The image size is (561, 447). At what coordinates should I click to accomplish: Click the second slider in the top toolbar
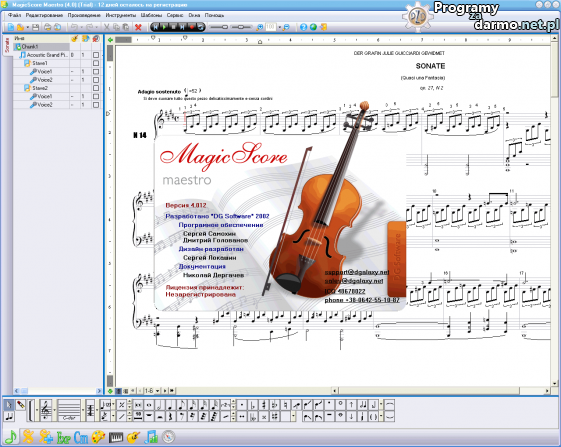tap(241, 27)
